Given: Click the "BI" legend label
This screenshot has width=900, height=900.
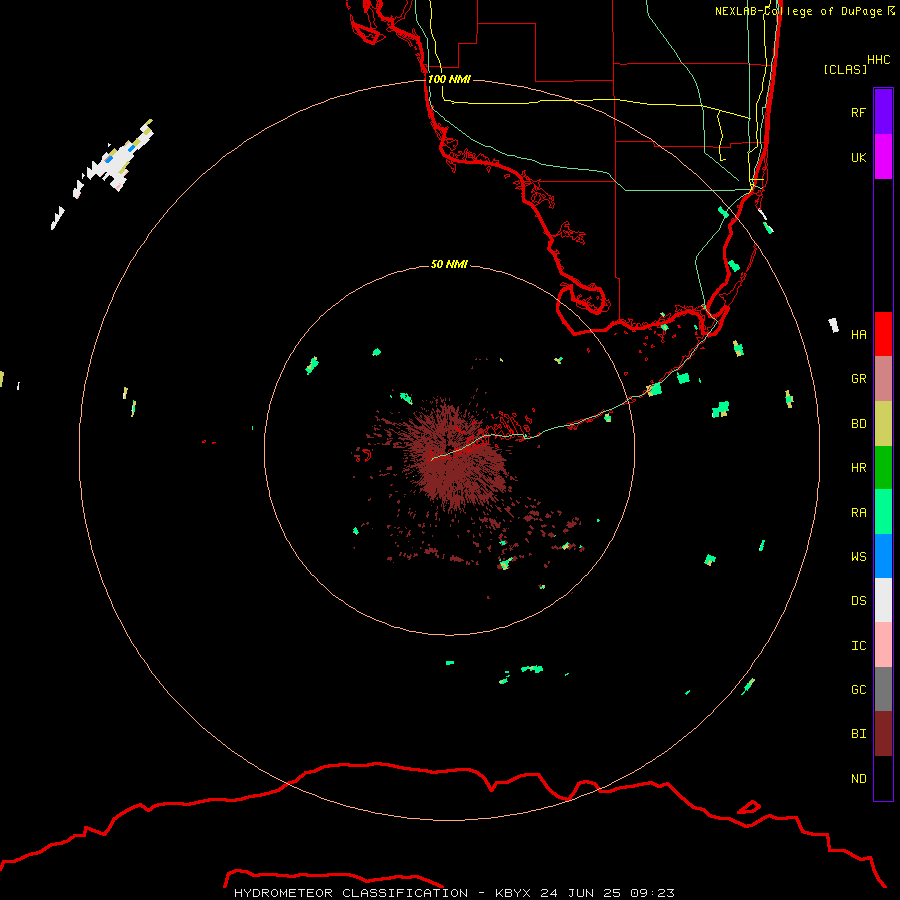Looking at the screenshot, I should tap(858, 734).
